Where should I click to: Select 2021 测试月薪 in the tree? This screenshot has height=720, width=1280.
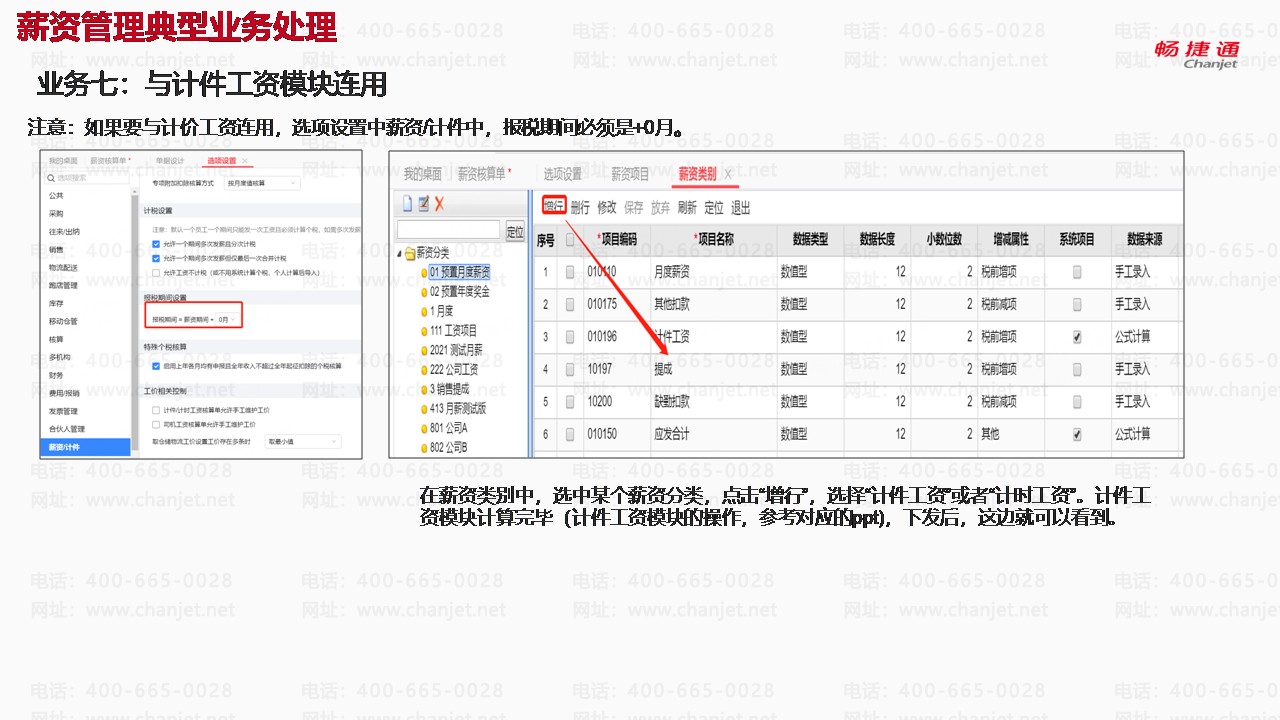(x=457, y=350)
